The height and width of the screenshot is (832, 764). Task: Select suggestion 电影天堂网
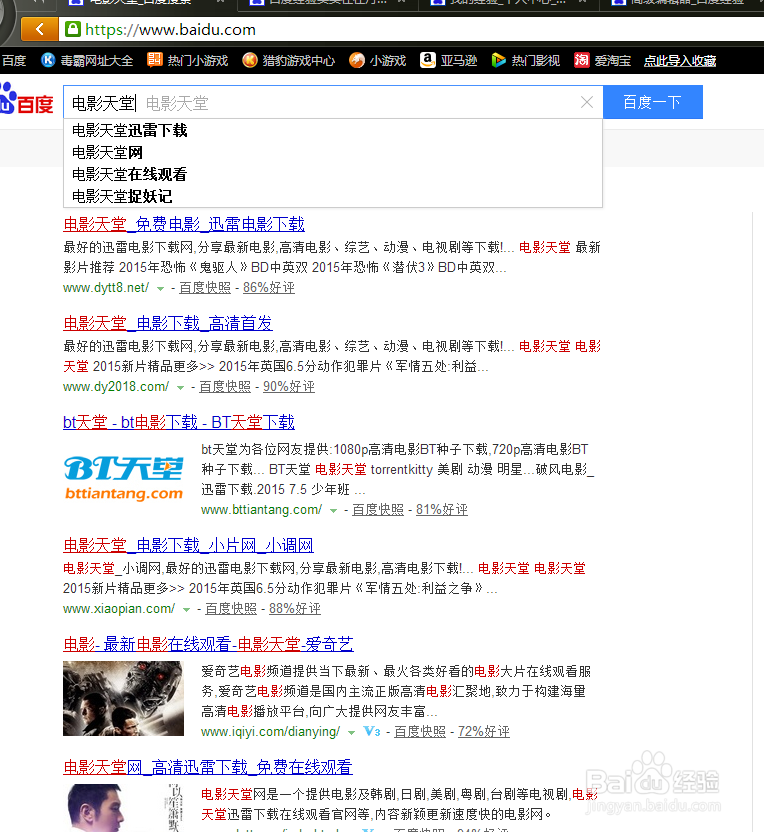tap(333, 153)
